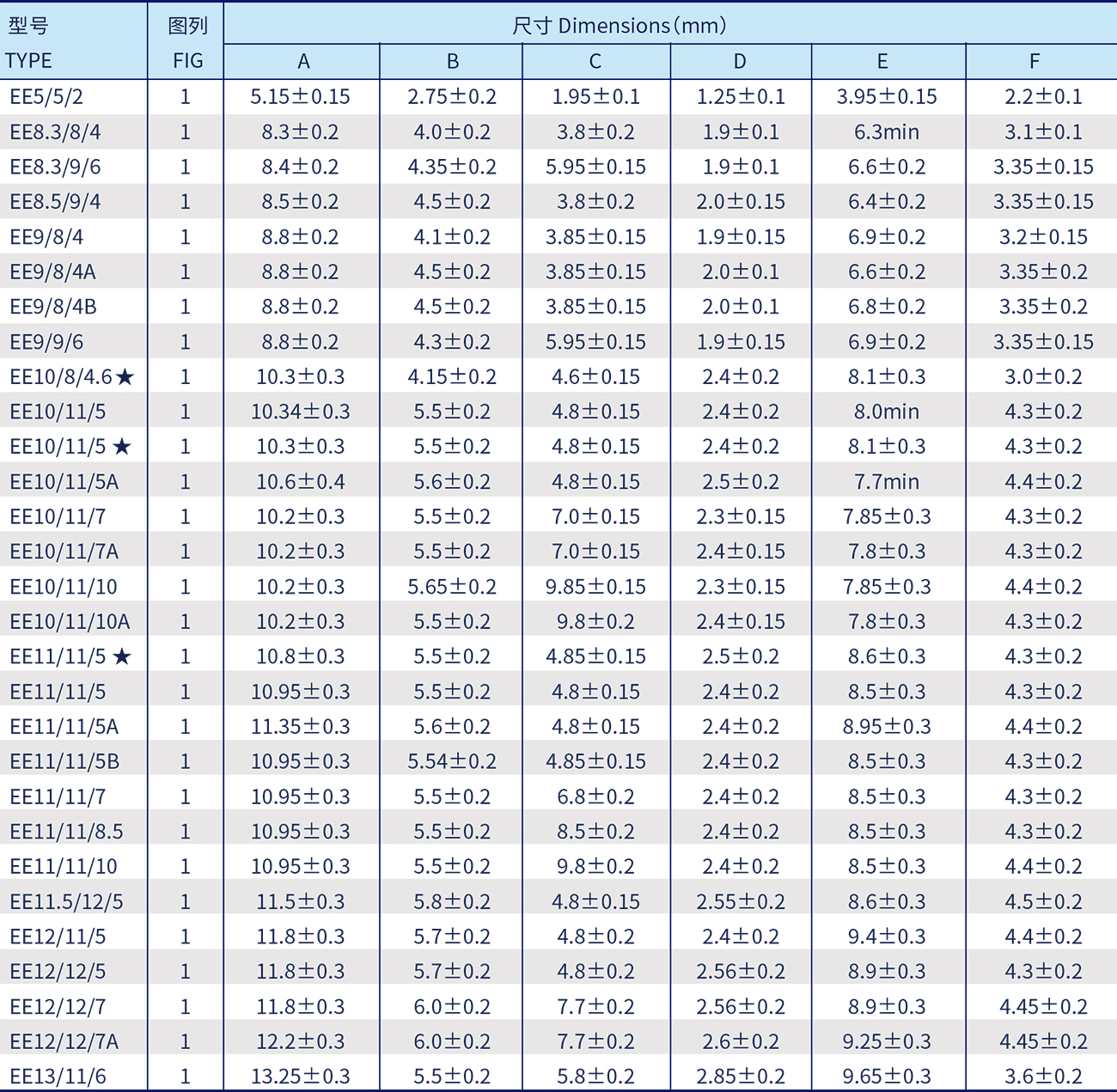Select column D header

(740, 62)
